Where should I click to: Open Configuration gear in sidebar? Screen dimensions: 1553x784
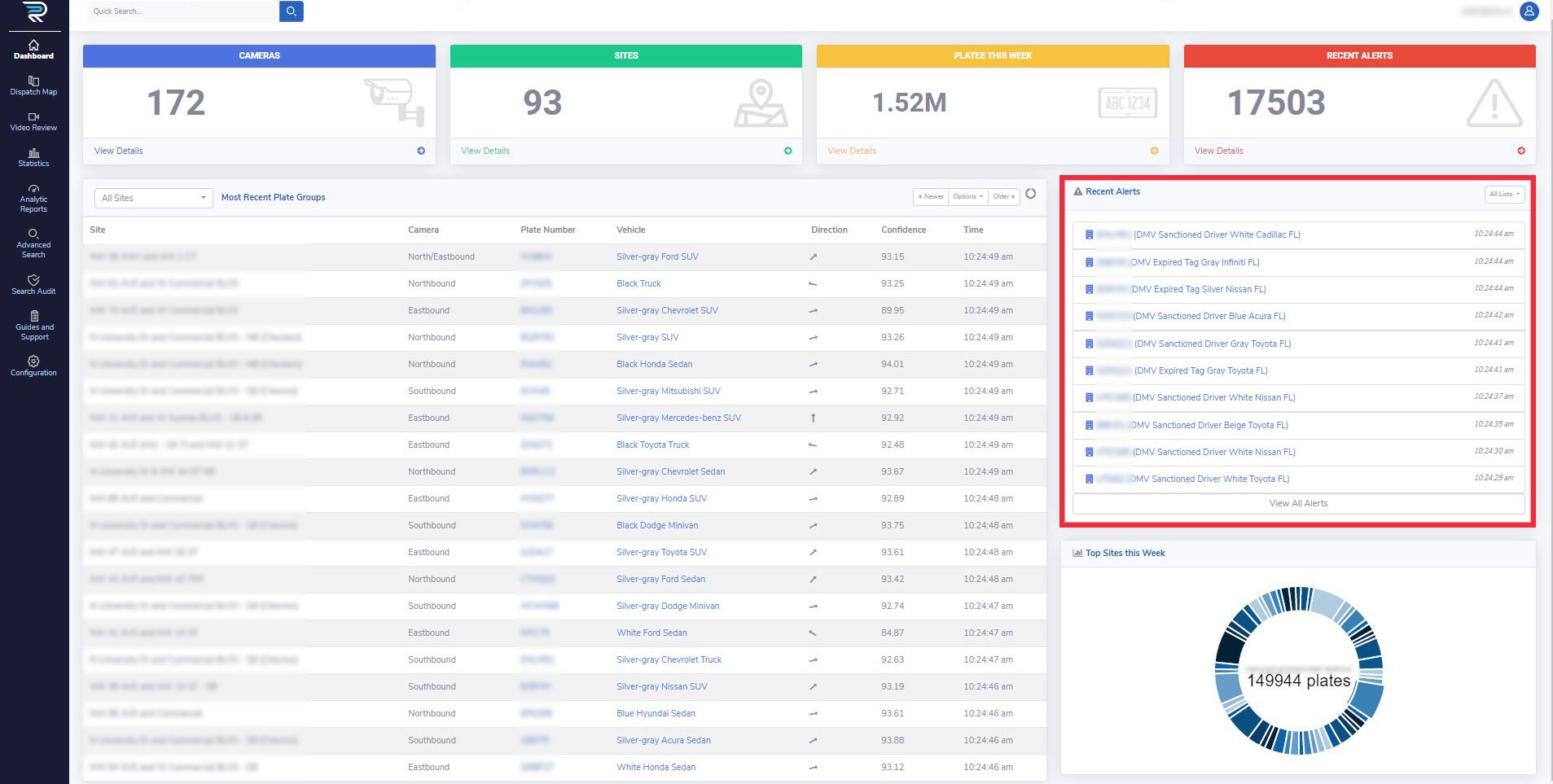pos(33,366)
